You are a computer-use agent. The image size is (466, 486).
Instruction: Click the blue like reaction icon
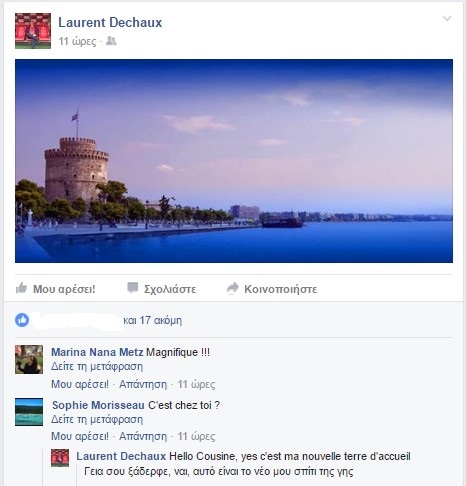click(x=22, y=320)
